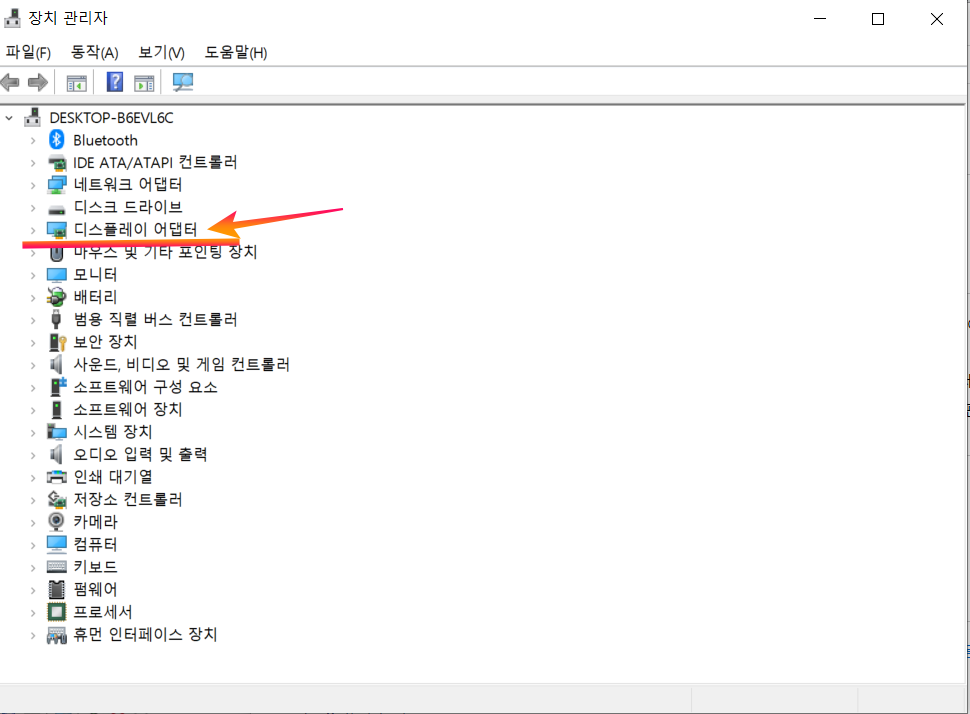Select the IDE ATA/ATAPI 컨트롤러 row text

(x=155, y=162)
